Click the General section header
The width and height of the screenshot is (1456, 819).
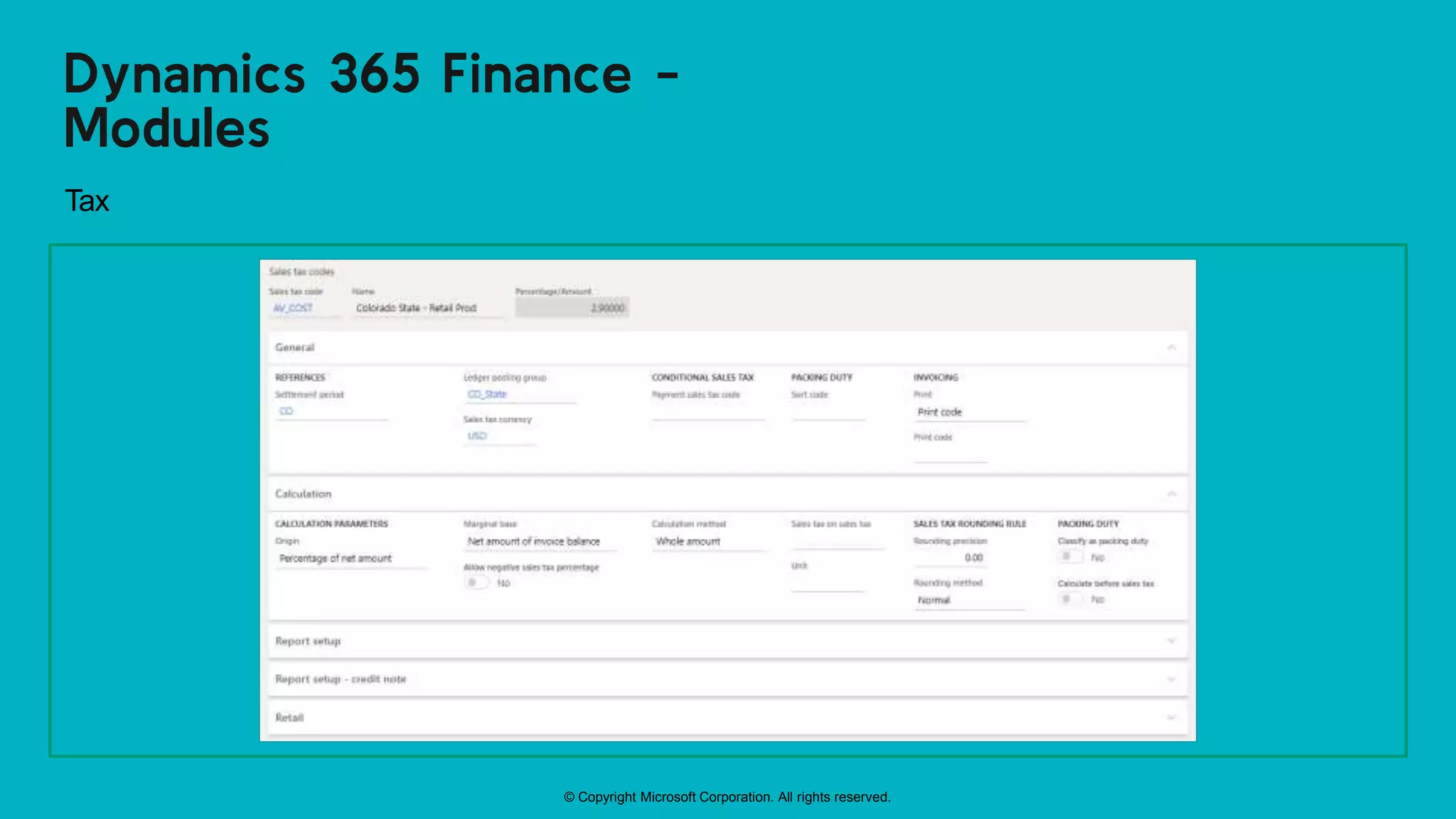(728, 348)
